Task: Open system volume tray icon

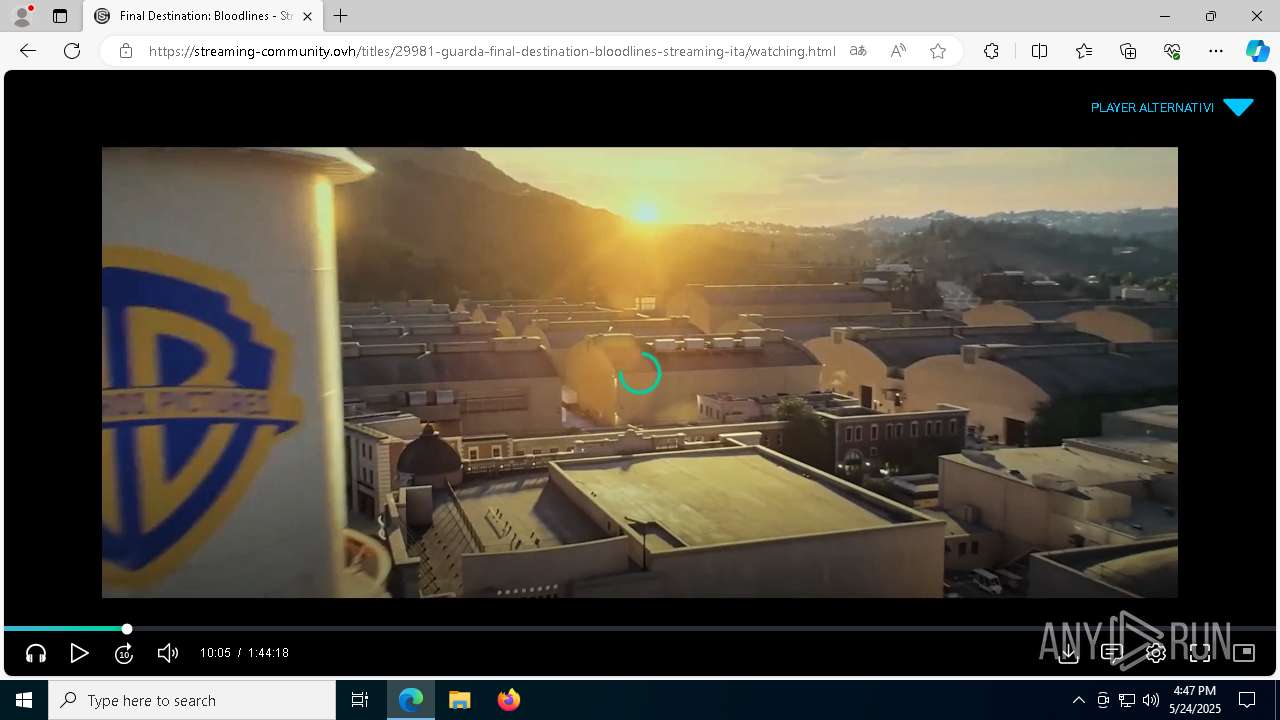Action: click(1150, 700)
